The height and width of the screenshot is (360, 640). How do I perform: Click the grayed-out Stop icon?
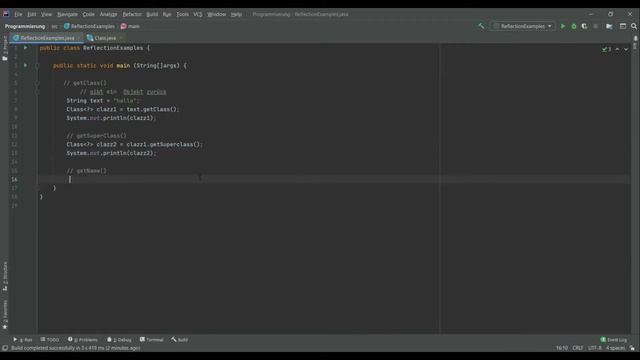596,26
